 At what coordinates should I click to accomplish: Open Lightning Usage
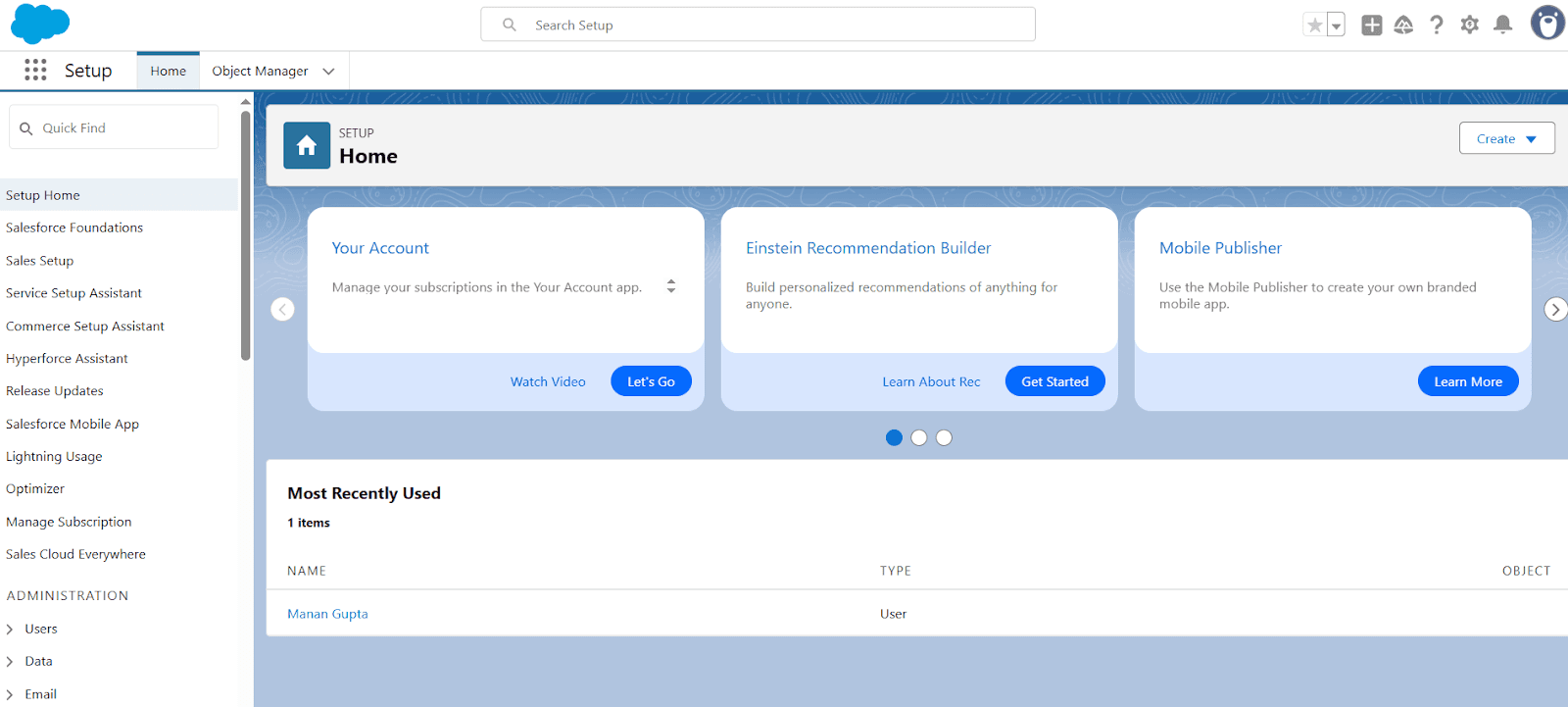pyautogui.click(x=54, y=457)
